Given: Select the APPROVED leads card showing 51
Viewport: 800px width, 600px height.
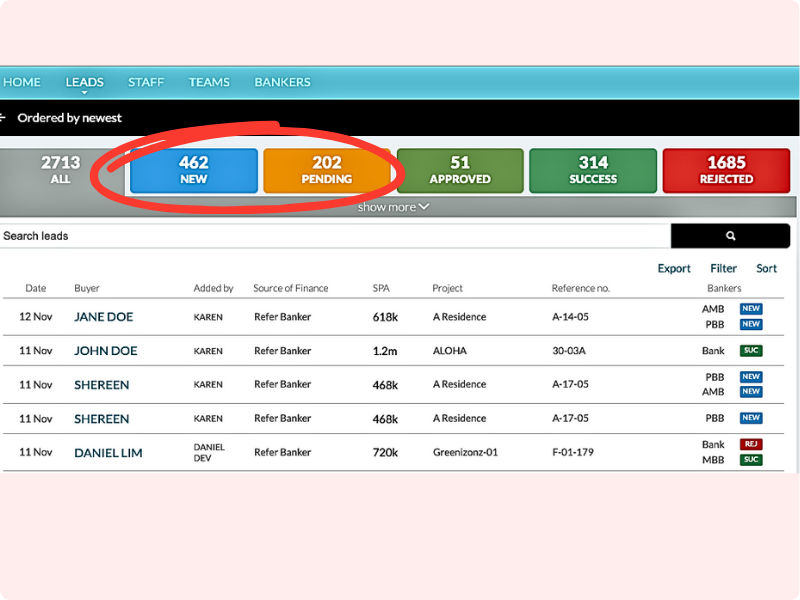Looking at the screenshot, I should (459, 170).
